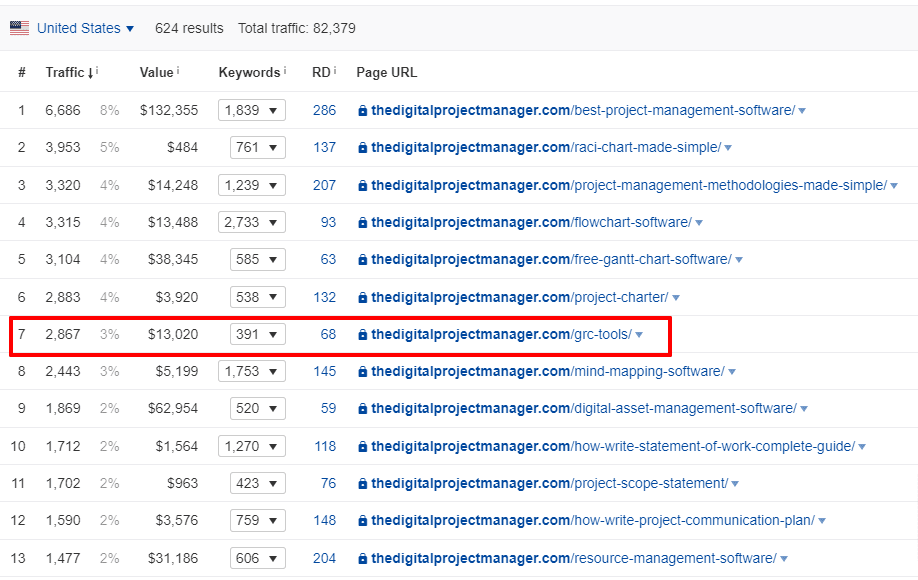Screen dimensions: 918x580
Task: Select the 624 results text
Action: point(189,28)
